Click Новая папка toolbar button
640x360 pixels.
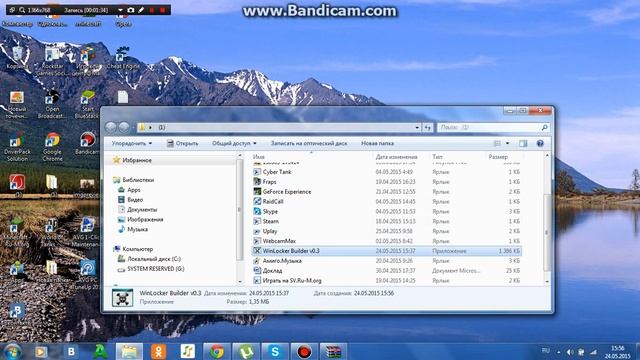point(377,143)
